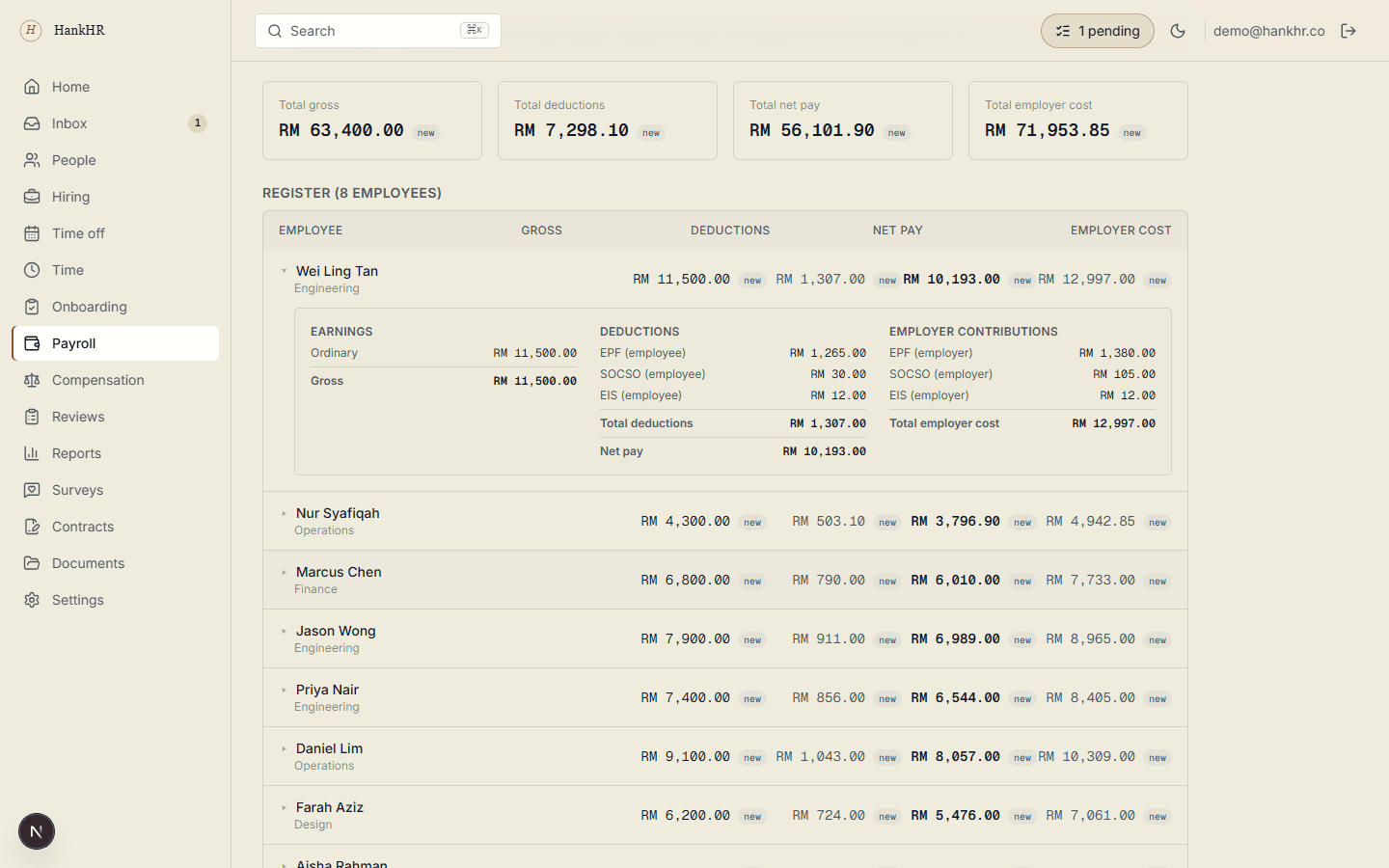This screenshot has width=1389, height=868.
Task: Click the demo@hankhr.co account email
Action: pos(1268,31)
